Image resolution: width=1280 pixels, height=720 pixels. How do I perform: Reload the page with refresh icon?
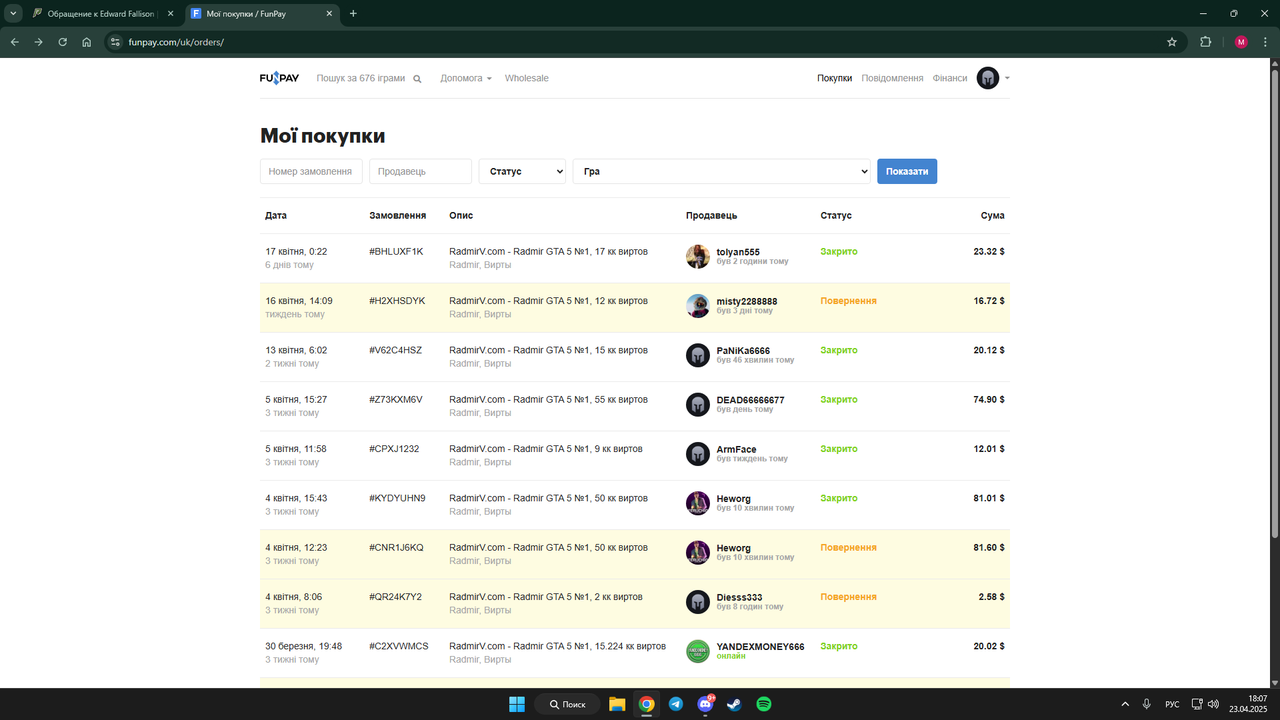tap(63, 42)
